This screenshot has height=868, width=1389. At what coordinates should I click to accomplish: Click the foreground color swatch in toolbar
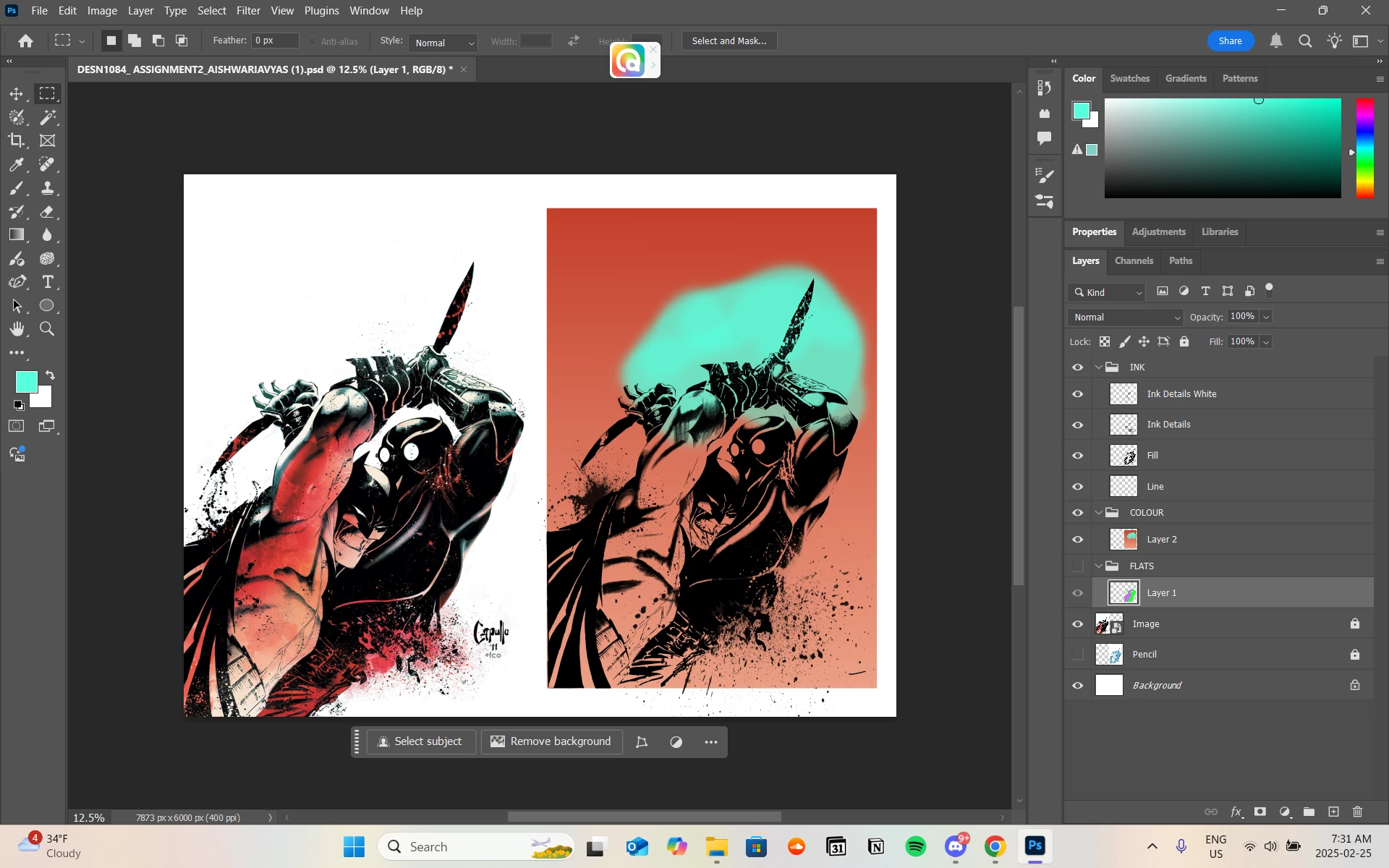point(26,382)
